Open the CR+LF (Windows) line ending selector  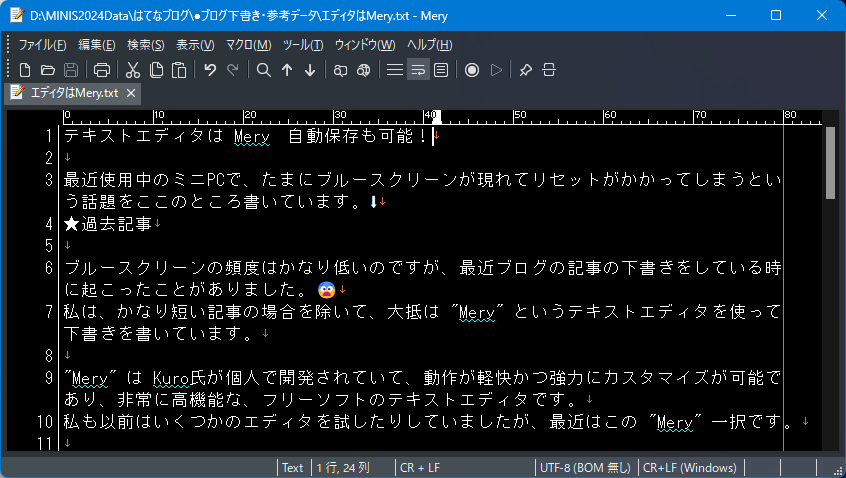coord(690,468)
